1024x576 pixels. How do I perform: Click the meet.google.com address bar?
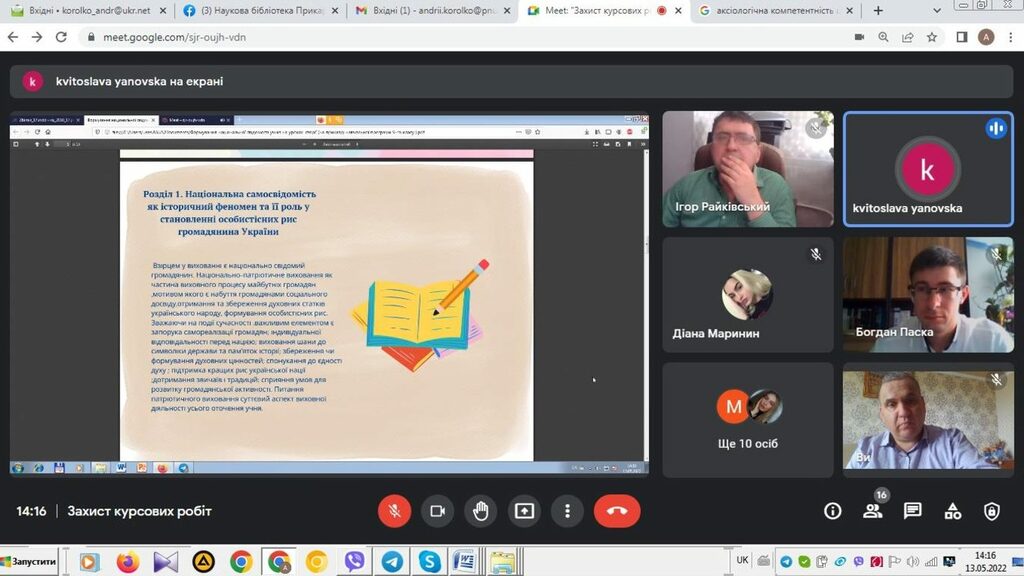pos(400,37)
